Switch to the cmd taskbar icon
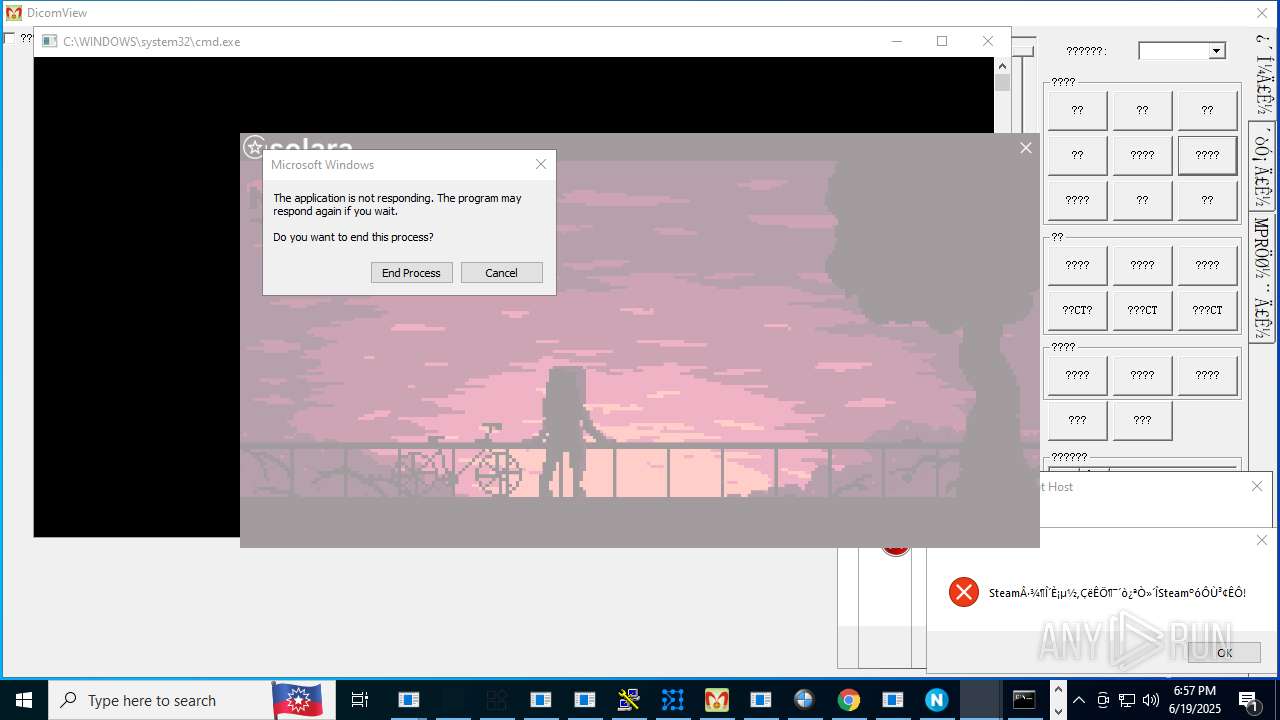Image resolution: width=1280 pixels, height=720 pixels. pos(1024,700)
